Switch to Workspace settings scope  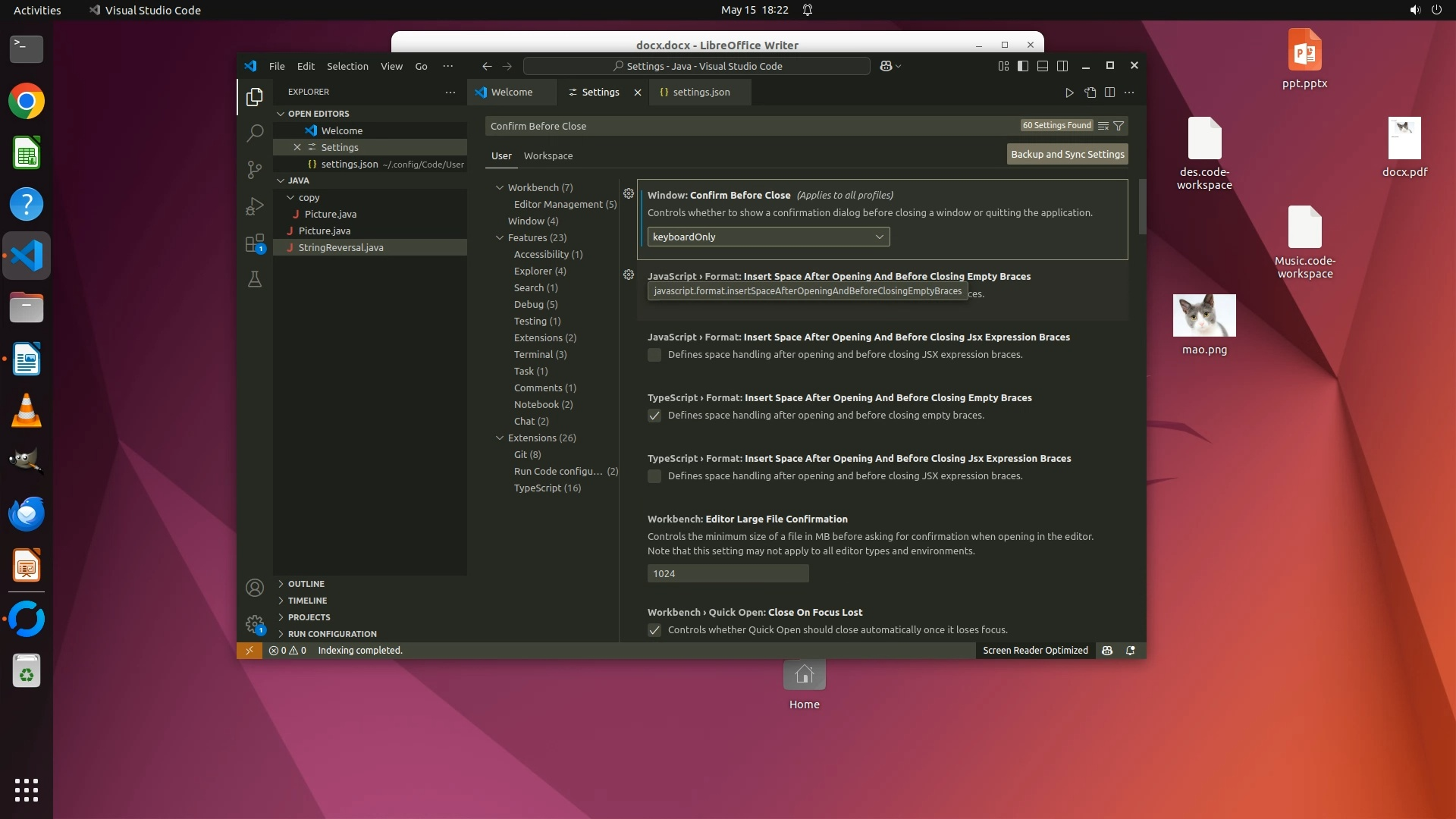(548, 155)
